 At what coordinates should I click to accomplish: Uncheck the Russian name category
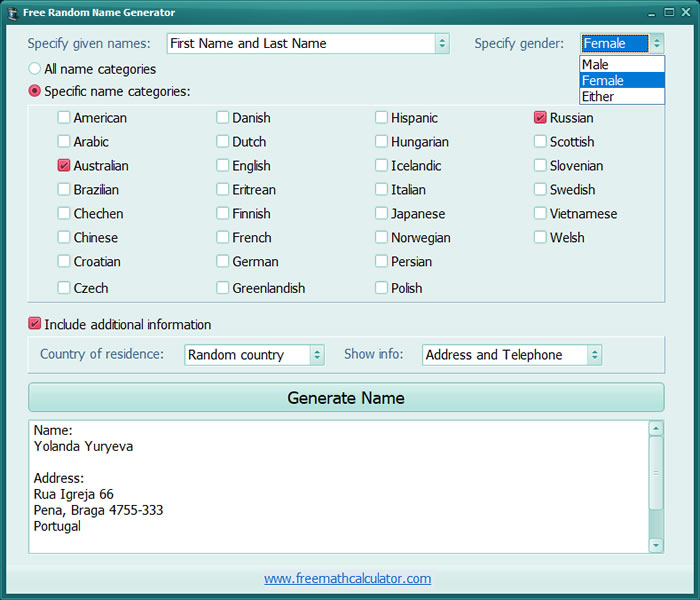click(541, 118)
